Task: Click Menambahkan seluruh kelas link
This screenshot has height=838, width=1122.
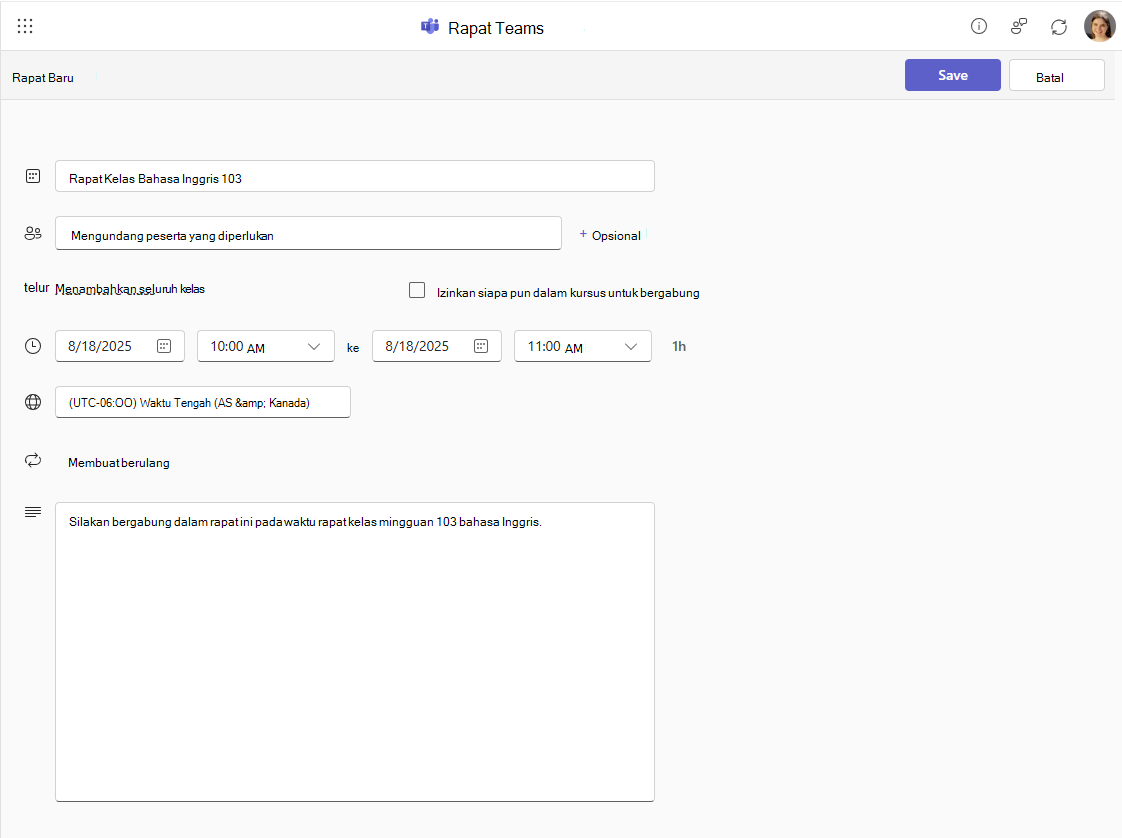Action: (x=130, y=289)
